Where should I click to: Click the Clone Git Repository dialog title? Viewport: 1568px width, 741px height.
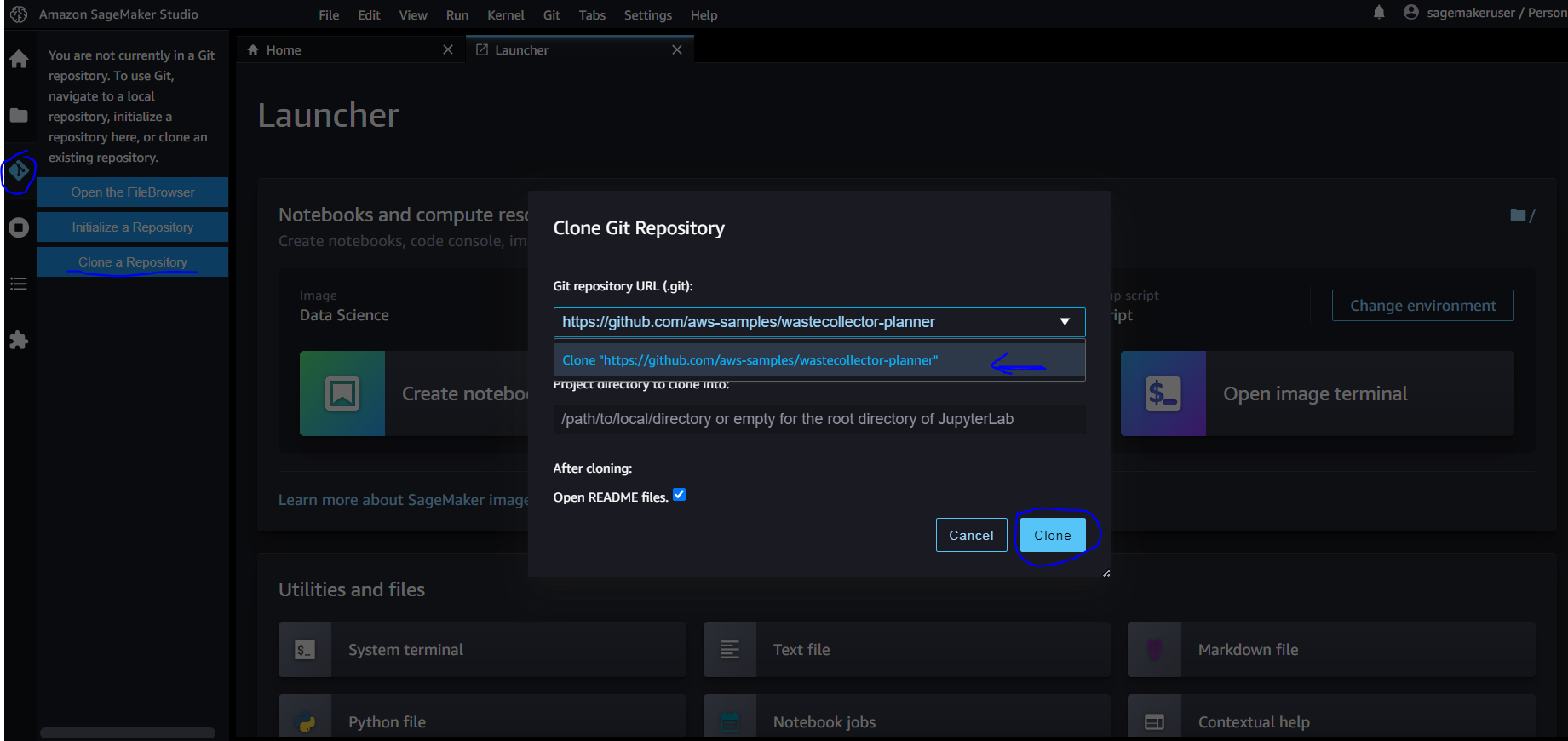639,228
